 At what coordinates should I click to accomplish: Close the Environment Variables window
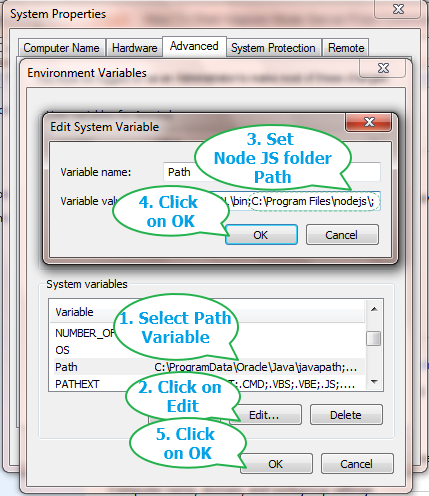click(383, 68)
